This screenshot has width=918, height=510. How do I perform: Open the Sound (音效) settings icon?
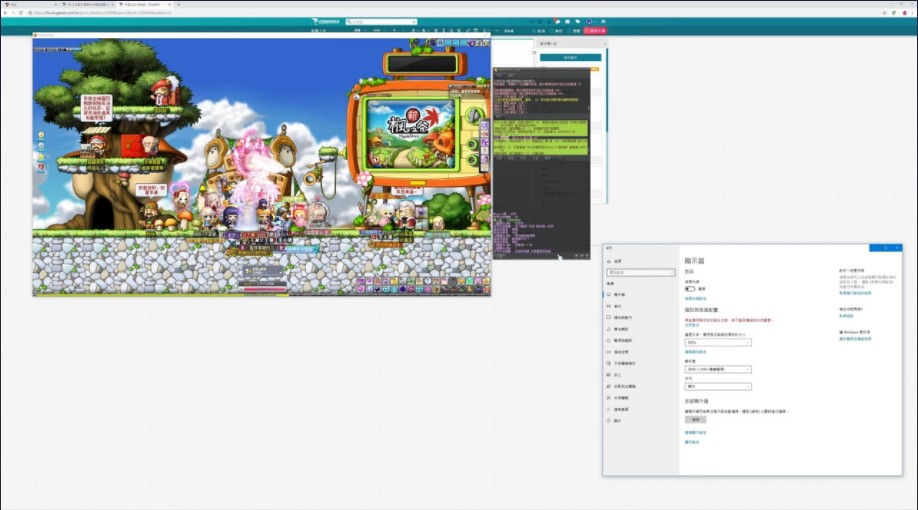click(x=609, y=306)
